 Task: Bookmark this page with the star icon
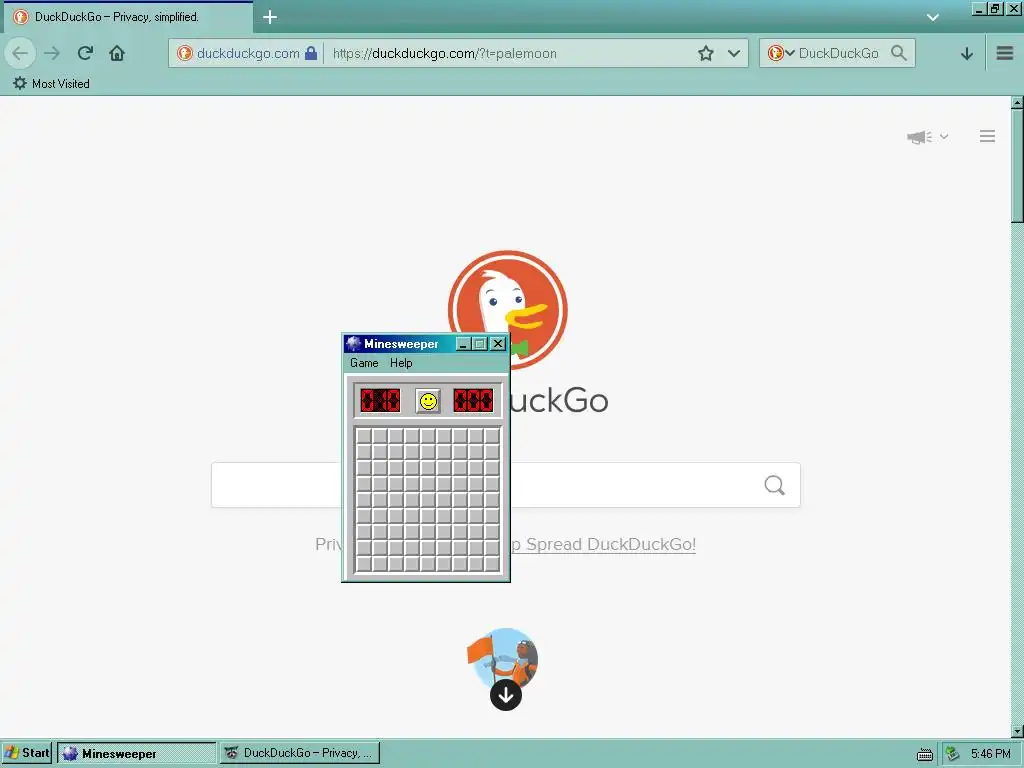tap(705, 54)
